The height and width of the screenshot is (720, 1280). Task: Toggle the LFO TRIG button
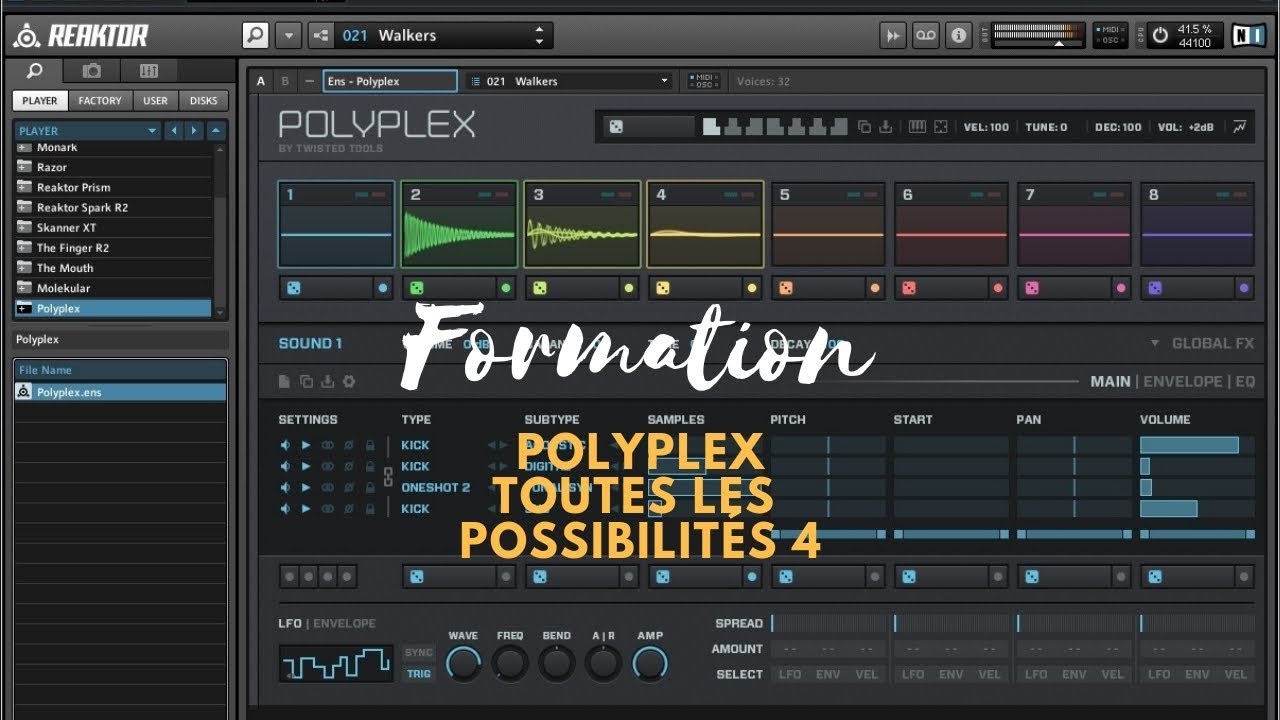tap(419, 674)
